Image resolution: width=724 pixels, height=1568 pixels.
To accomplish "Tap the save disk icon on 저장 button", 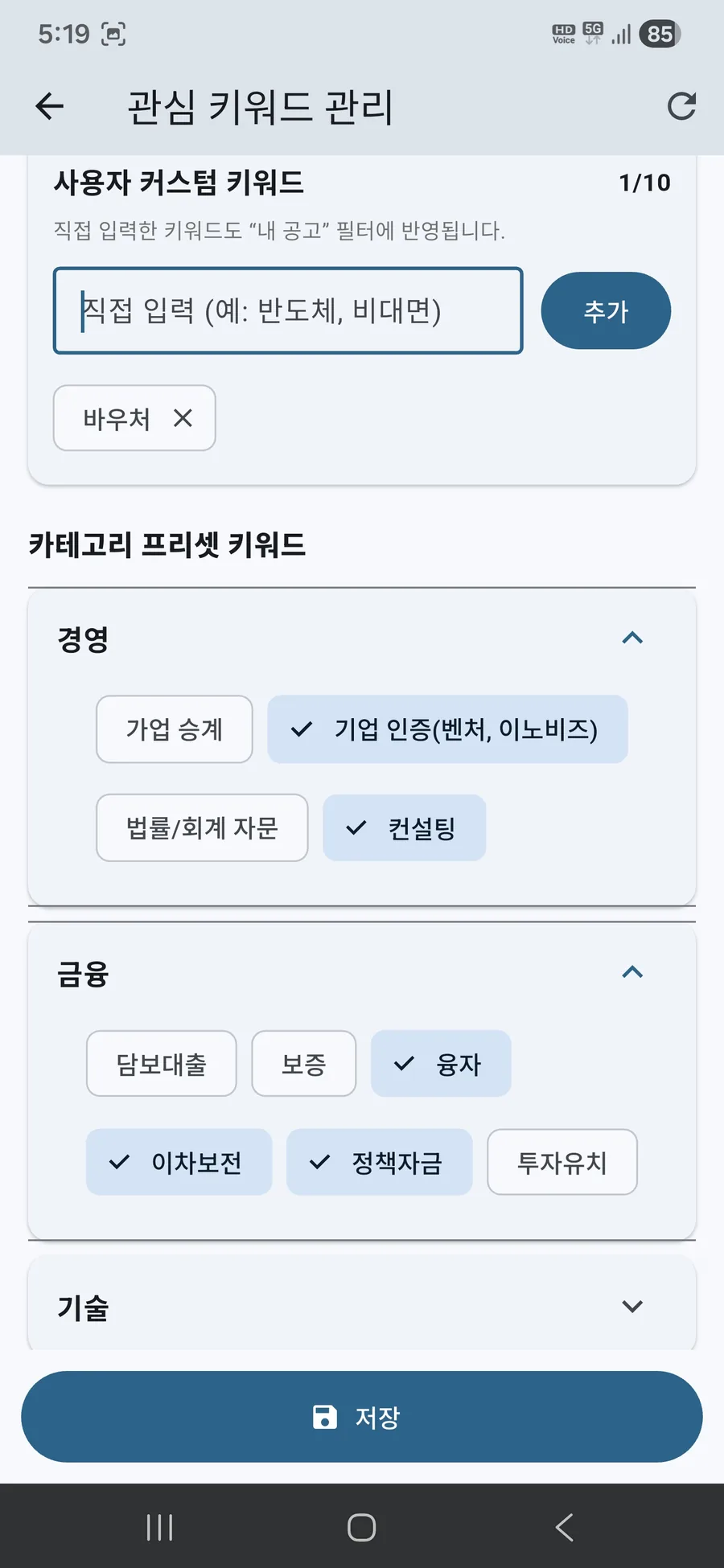I will (x=324, y=1417).
